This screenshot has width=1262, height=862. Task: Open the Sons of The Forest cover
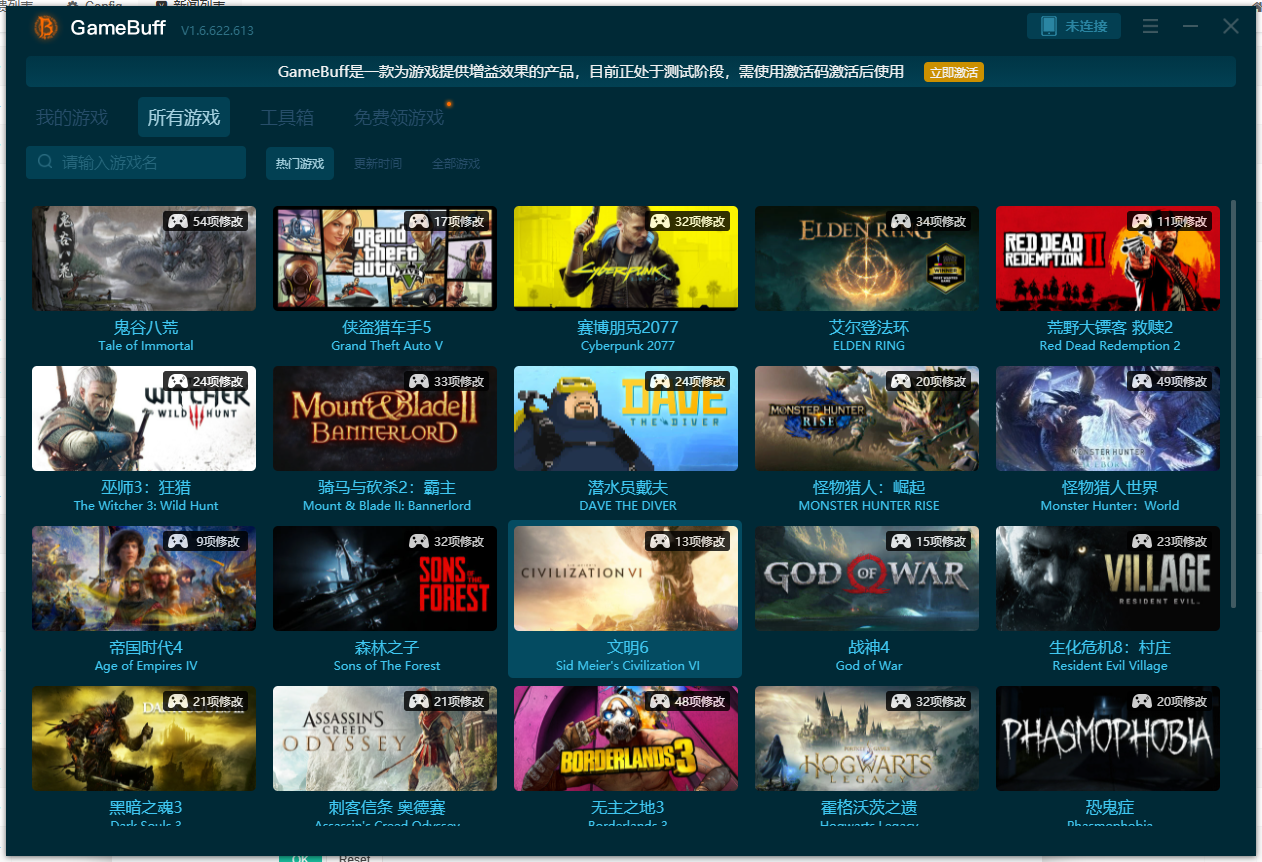[x=385, y=579]
